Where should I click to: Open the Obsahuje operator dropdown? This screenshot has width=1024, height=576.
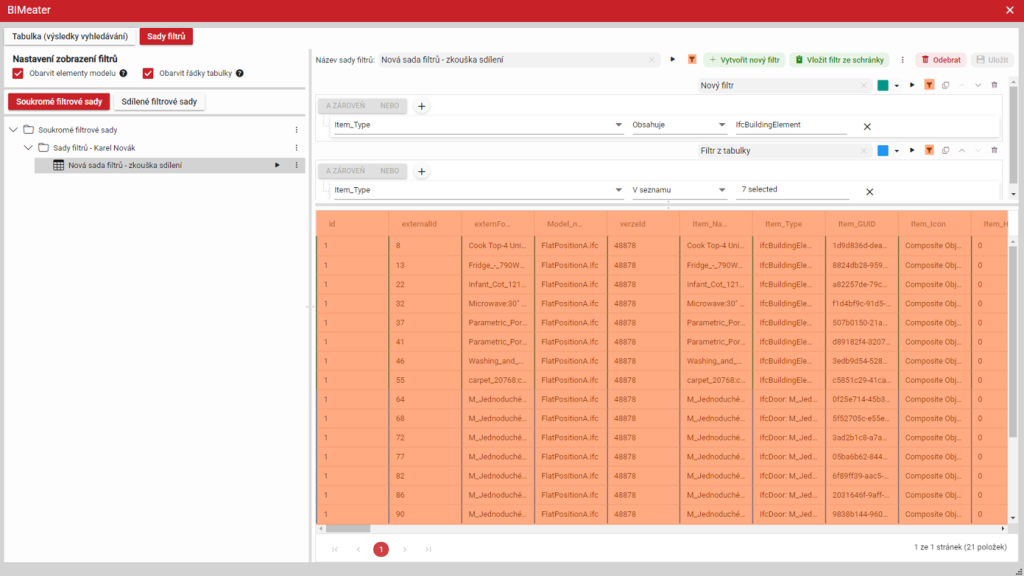pyautogui.click(x=678, y=126)
